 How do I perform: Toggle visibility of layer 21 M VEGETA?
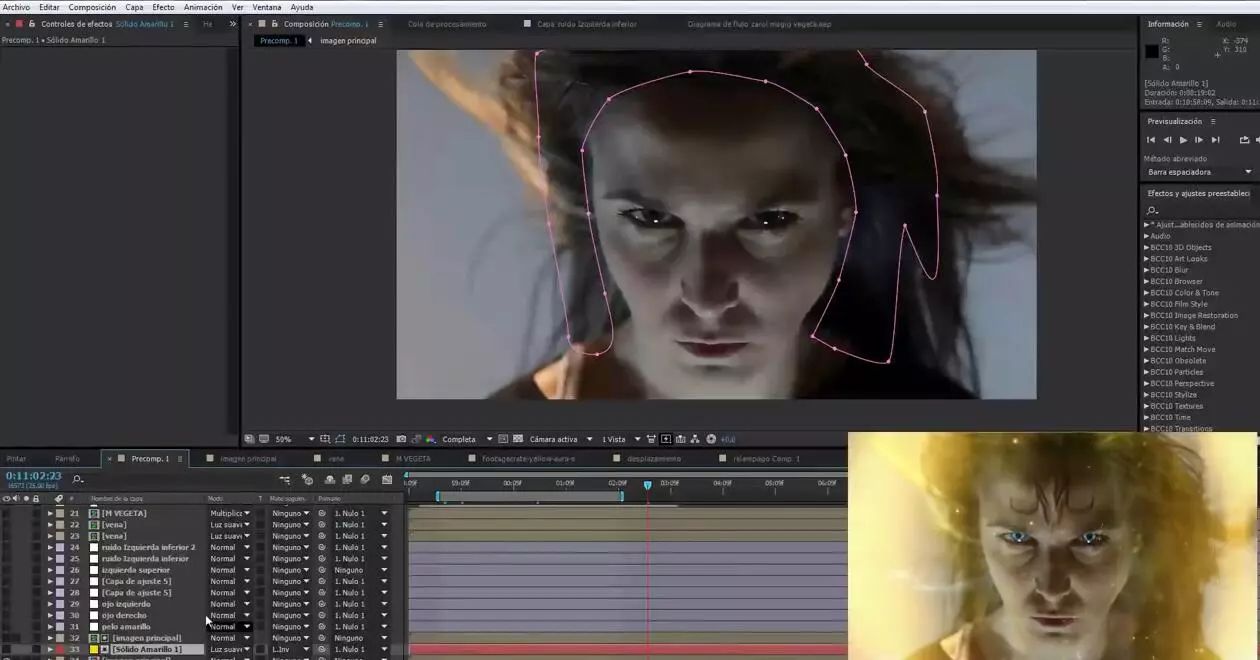(7, 513)
